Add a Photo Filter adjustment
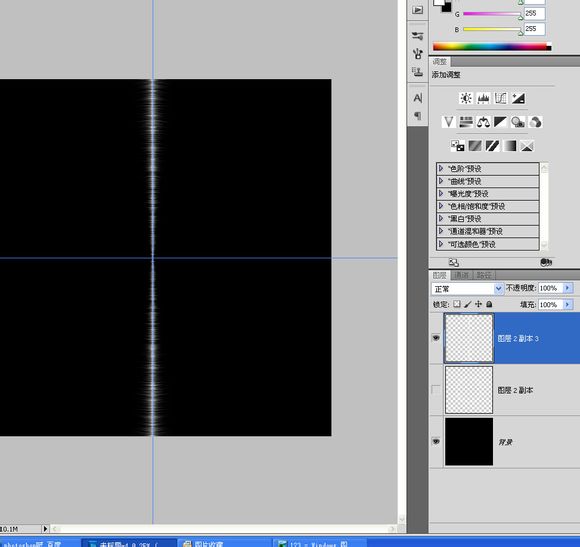580x547 pixels. [517, 122]
